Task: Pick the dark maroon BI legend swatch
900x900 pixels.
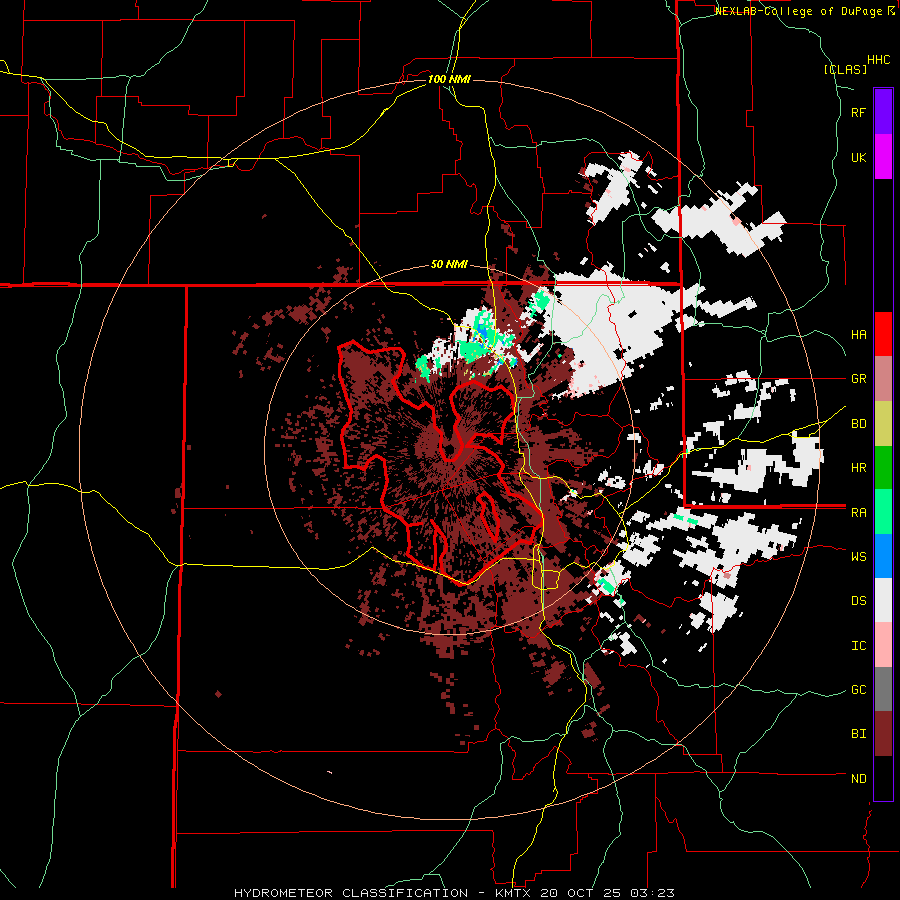Action: pyautogui.click(x=883, y=734)
